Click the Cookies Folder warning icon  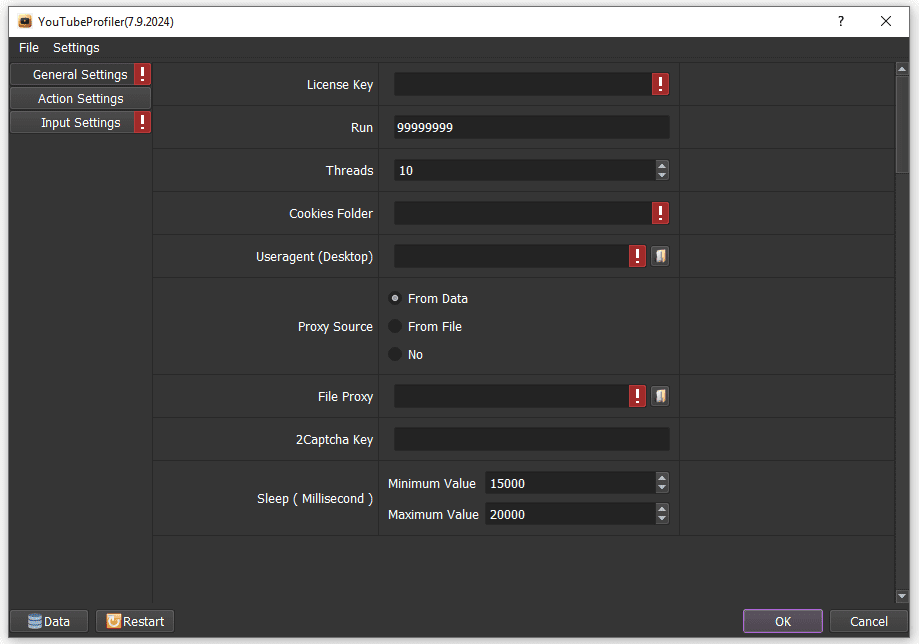point(660,213)
